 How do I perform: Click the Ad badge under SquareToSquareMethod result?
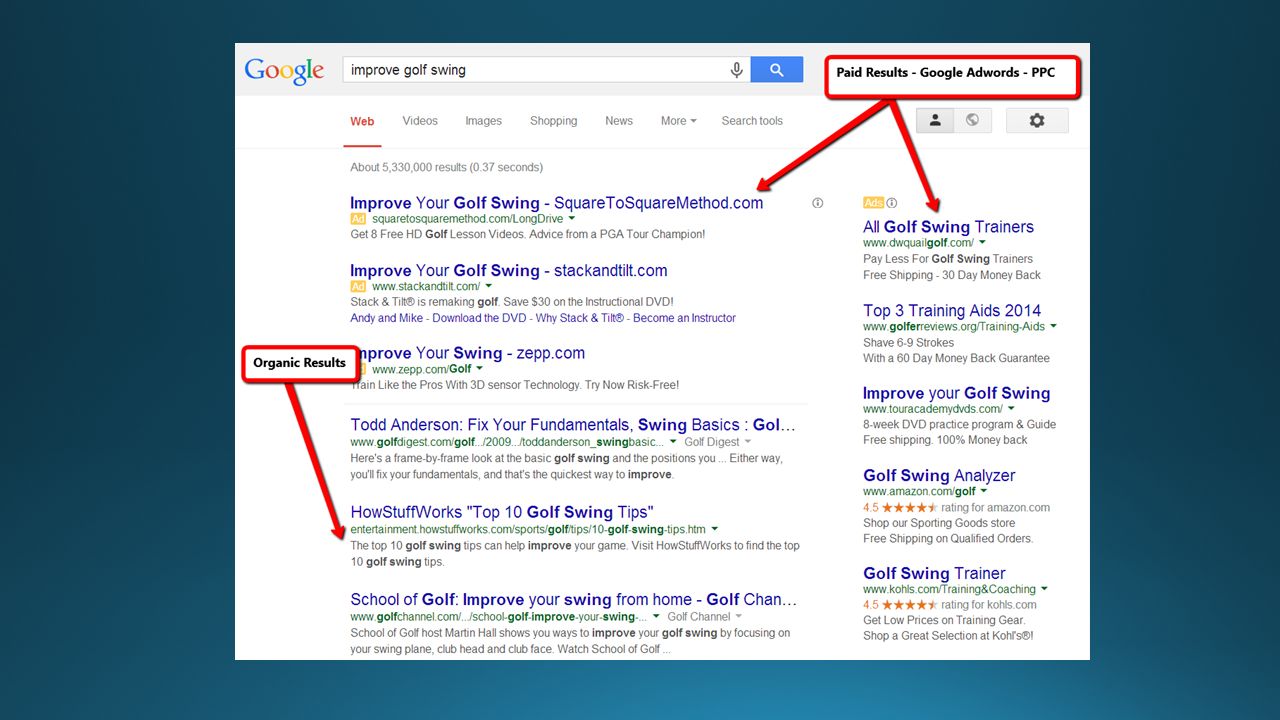click(x=358, y=219)
